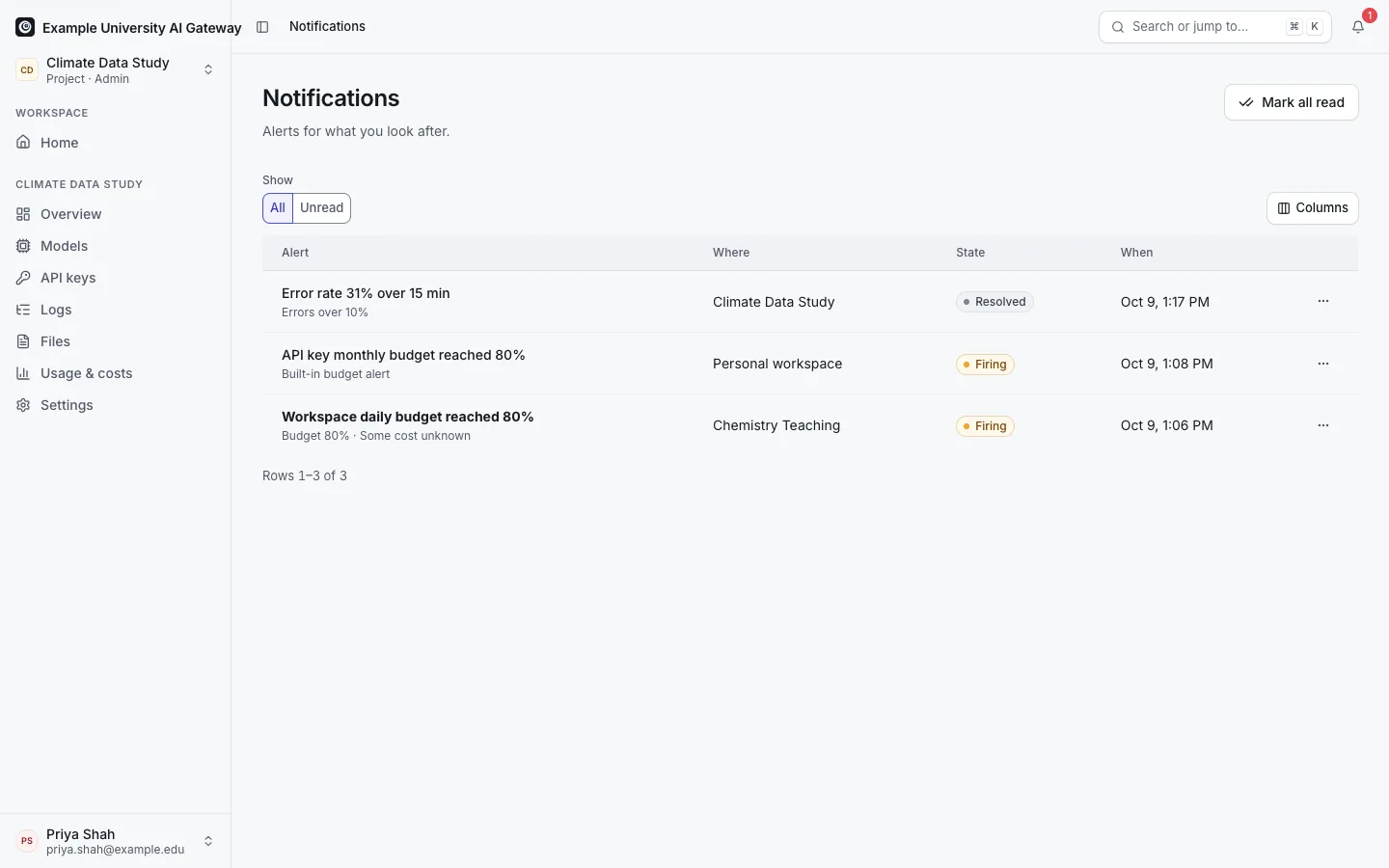Screen dimensions: 1389x868
Task: Open the Workspace daily budget reached 80% alert
Action: (407, 417)
